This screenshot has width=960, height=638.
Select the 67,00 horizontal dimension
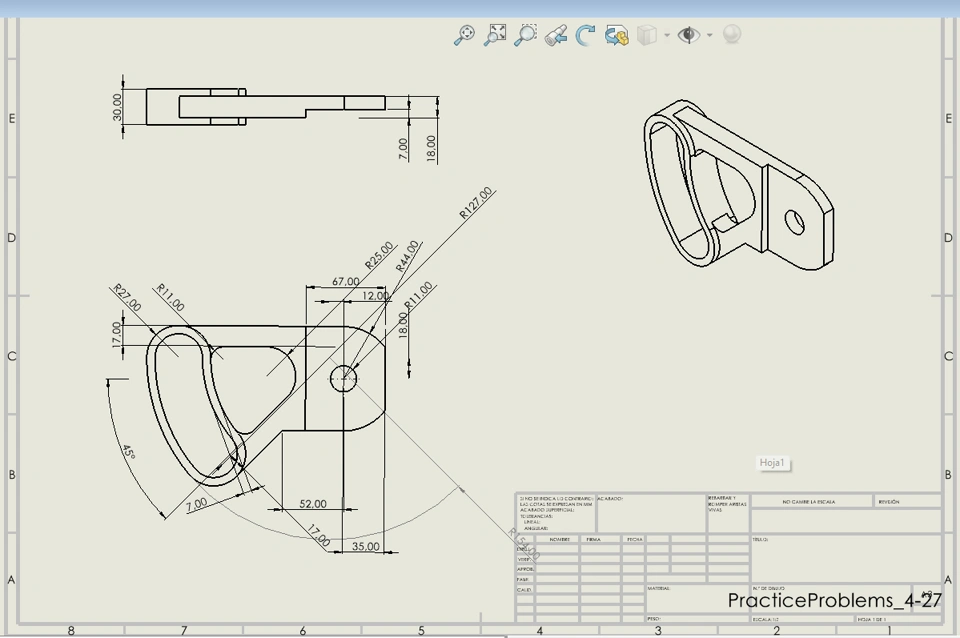(346, 282)
